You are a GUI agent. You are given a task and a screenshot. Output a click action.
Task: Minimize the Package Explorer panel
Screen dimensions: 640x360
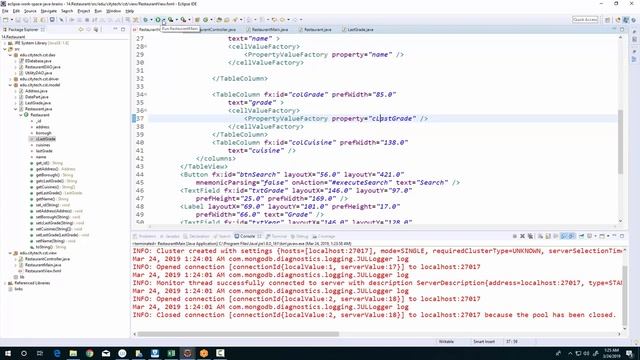[115, 29]
